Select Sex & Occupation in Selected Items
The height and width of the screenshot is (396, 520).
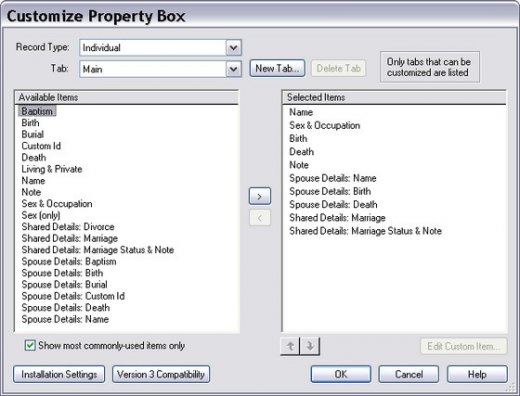coord(325,125)
